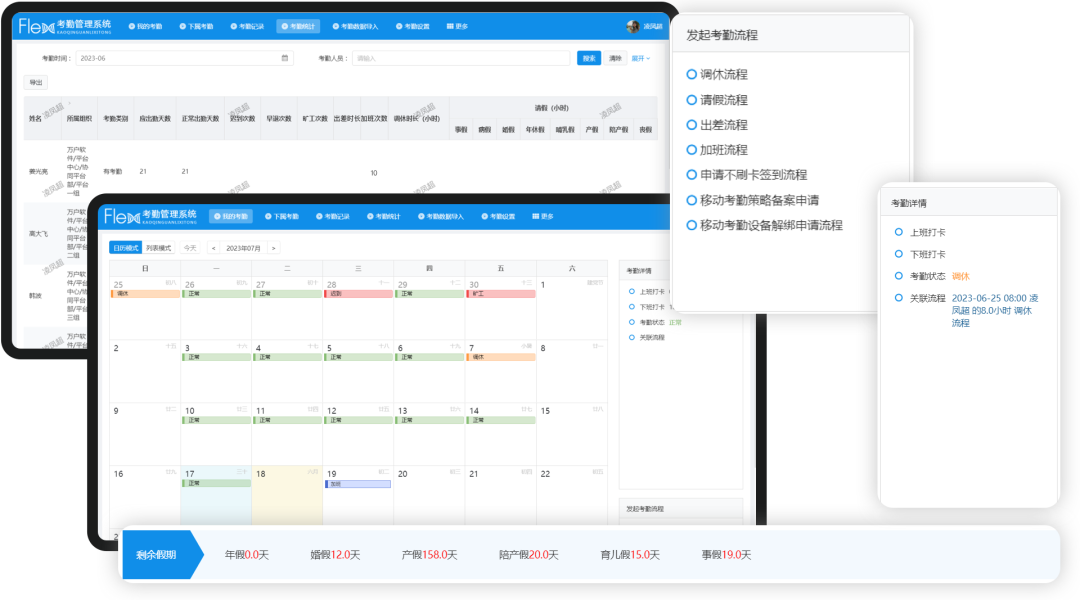Click the user avatar next to 凌凤超
This screenshot has width=1080, height=600.
(633, 26)
